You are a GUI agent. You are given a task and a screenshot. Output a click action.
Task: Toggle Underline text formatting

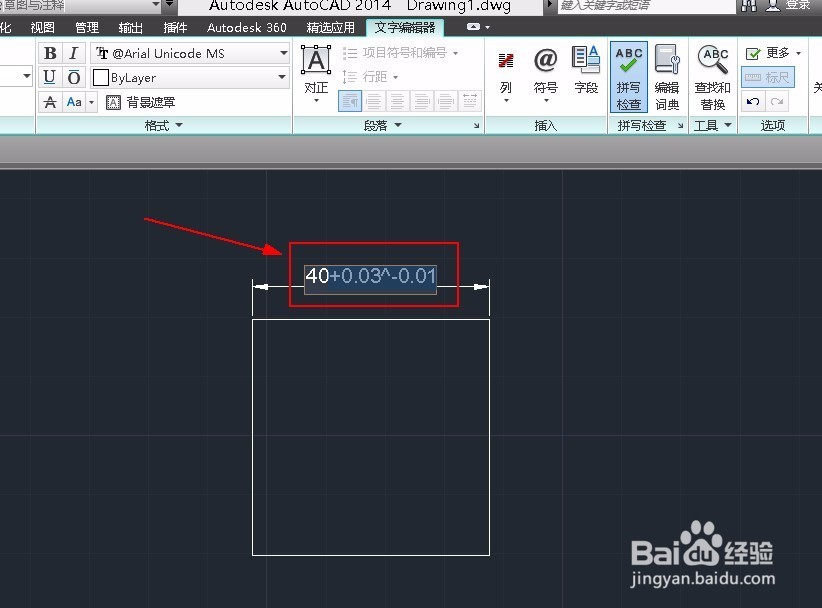[x=50, y=77]
